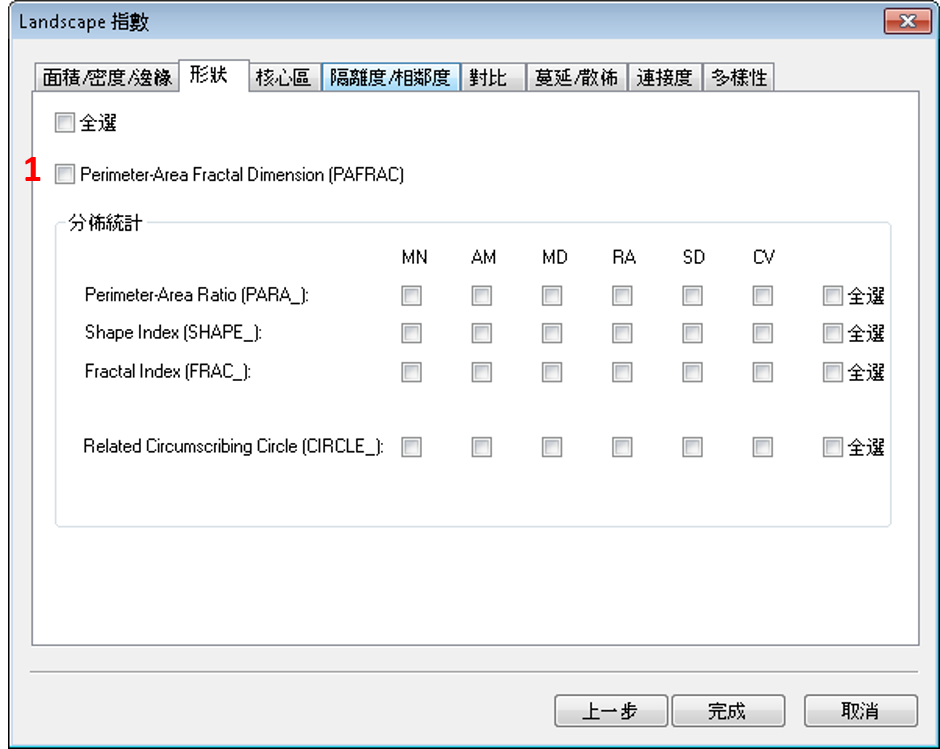Select all statistics for CIRCLE row

coord(832,447)
